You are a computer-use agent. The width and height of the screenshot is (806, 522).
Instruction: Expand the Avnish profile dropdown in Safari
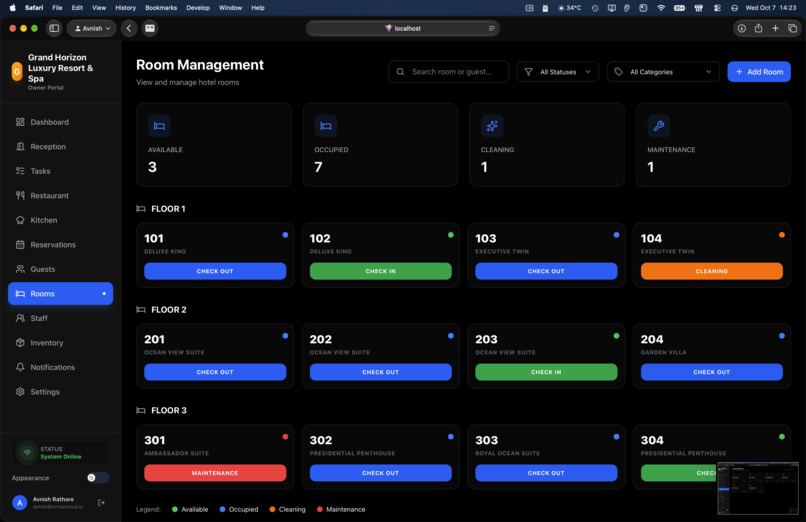tap(92, 28)
